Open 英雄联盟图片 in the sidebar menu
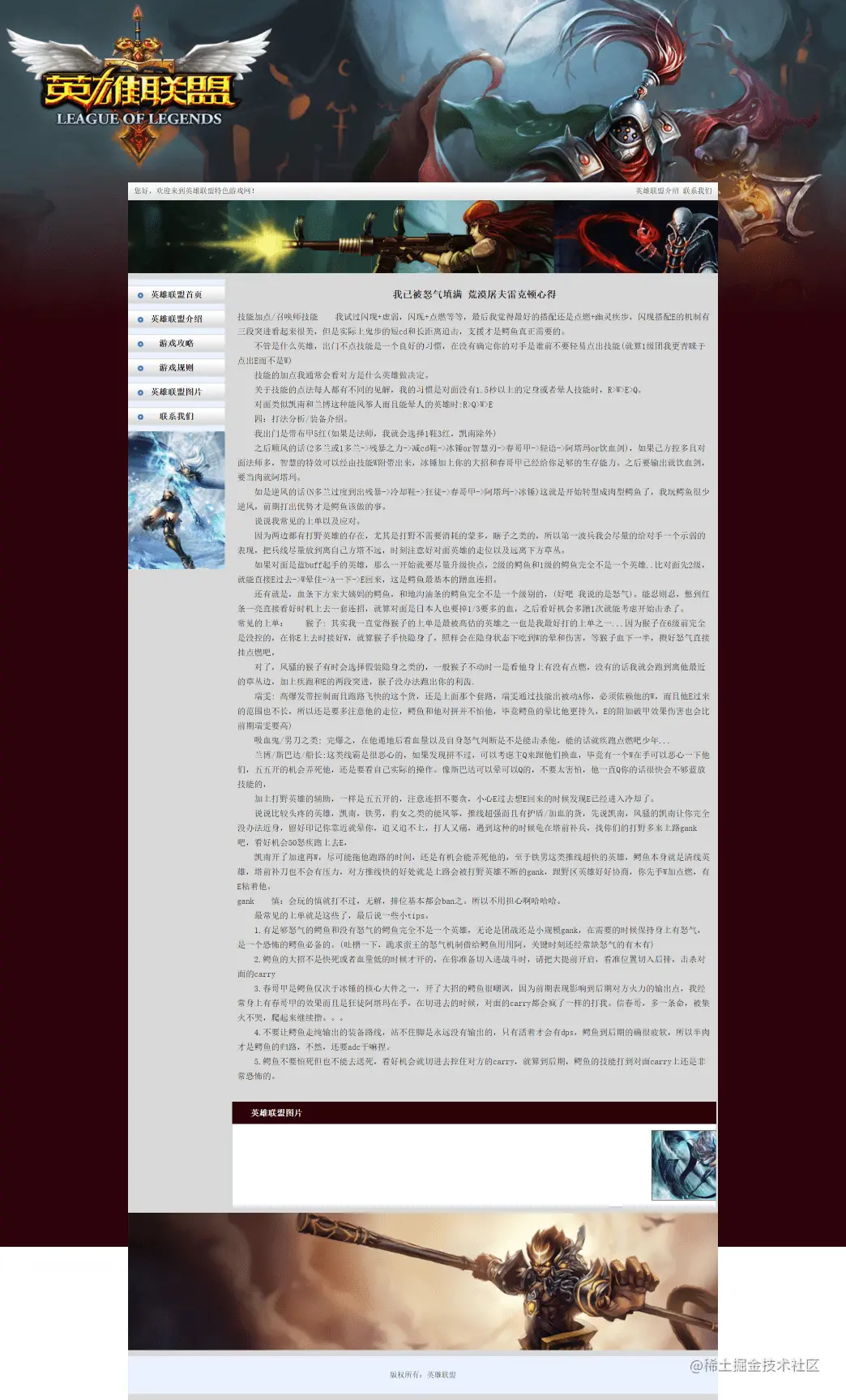 click(x=177, y=392)
